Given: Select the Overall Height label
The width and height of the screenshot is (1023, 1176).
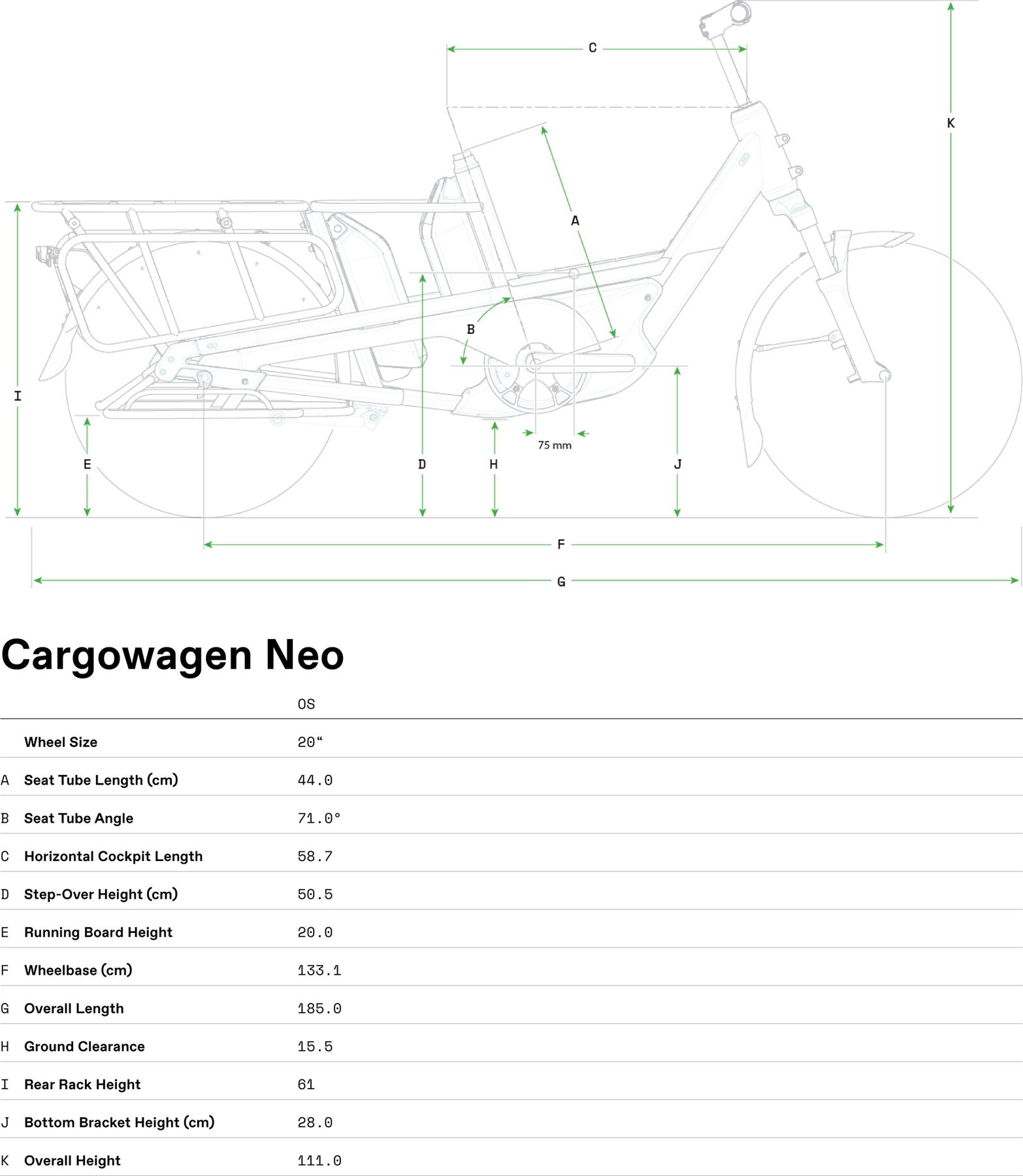Looking at the screenshot, I should click(73, 1160).
